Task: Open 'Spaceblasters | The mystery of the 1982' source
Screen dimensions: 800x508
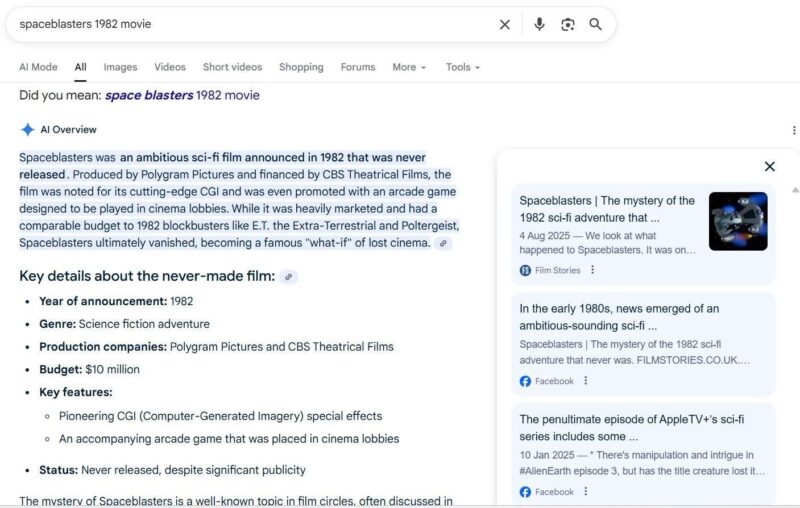Action: [x=607, y=209]
